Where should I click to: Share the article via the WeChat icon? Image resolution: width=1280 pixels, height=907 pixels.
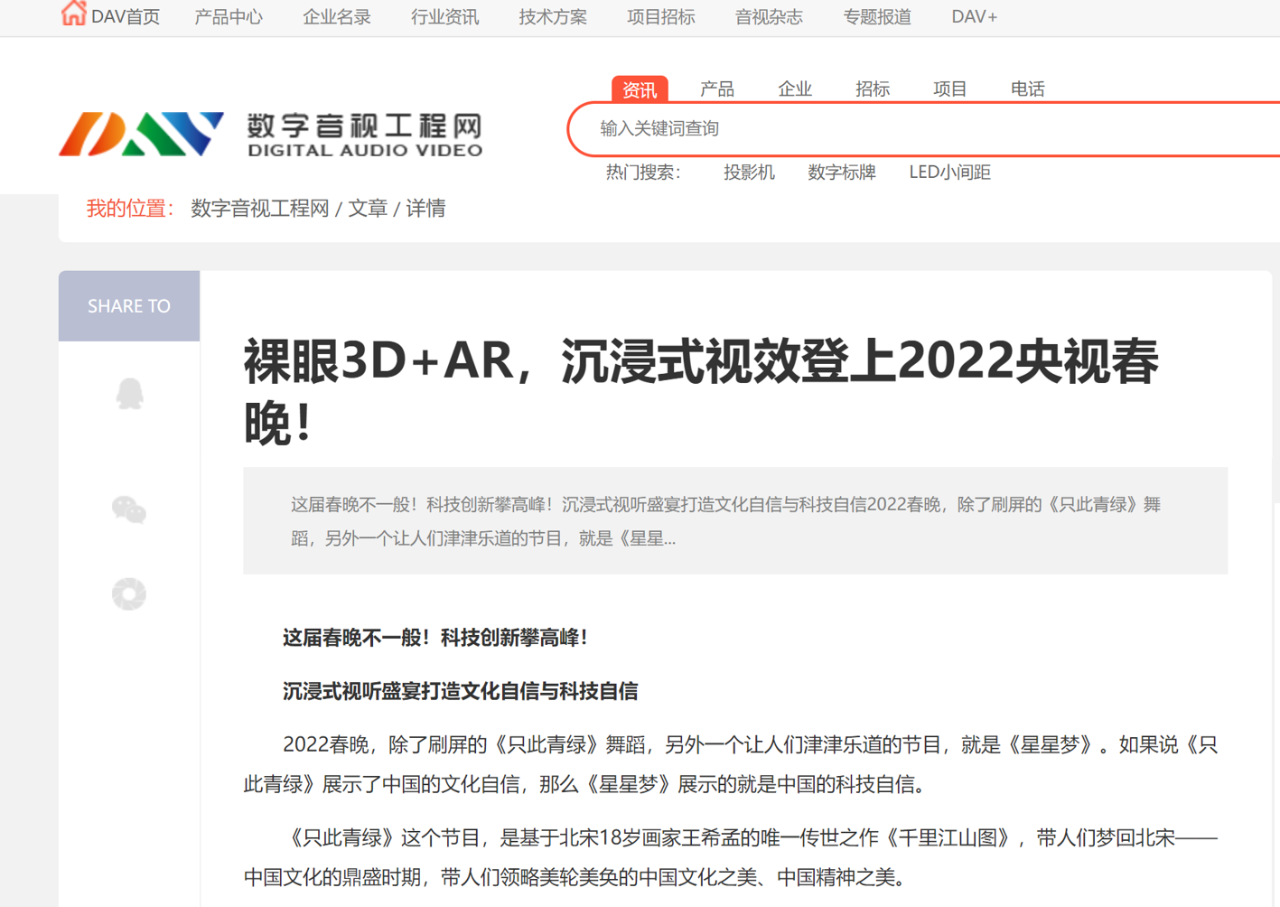129,509
